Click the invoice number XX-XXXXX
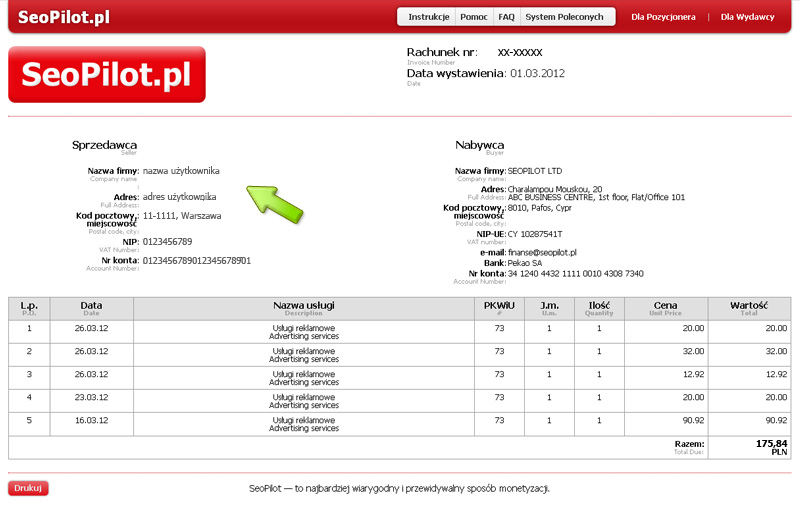Screen dimensions: 800x505 [x=520, y=52]
